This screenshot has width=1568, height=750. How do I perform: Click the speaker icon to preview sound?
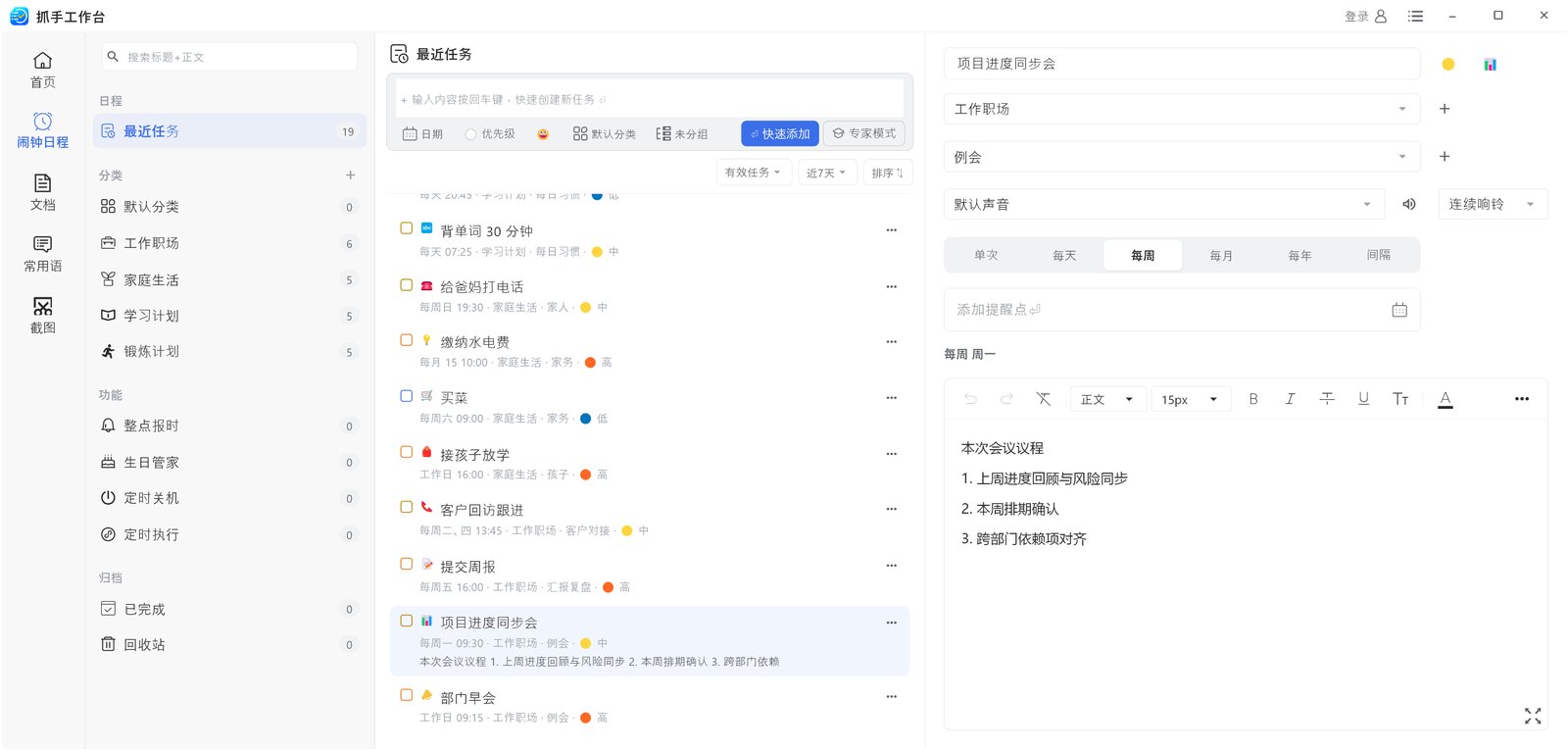[x=1409, y=204]
